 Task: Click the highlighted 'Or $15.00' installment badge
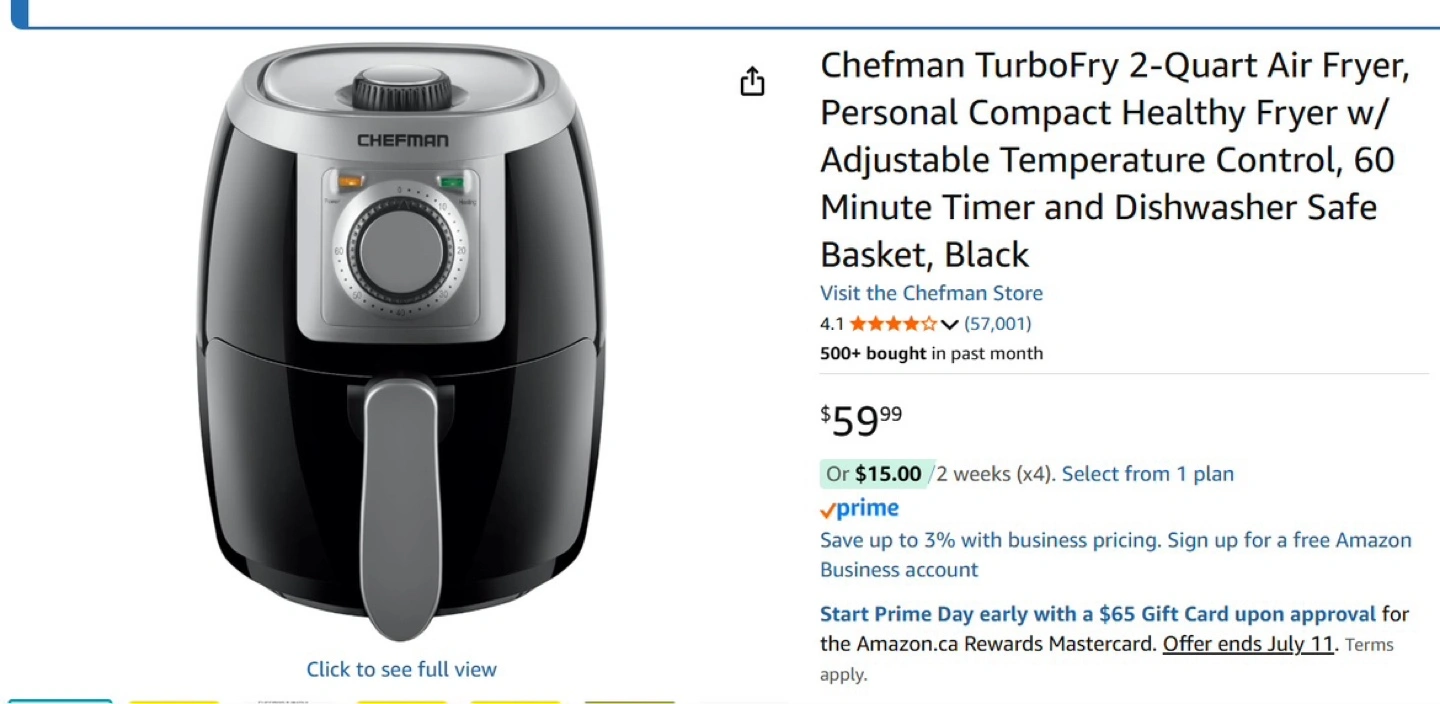[874, 474]
